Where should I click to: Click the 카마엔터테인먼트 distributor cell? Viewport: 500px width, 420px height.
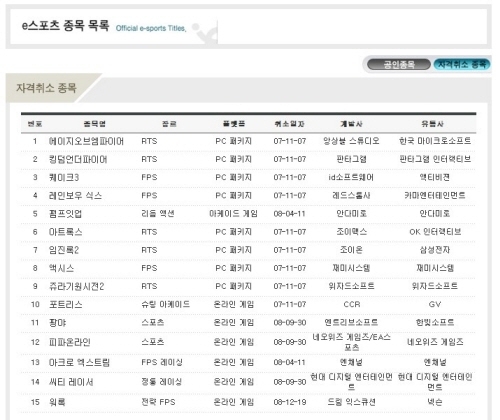(x=435, y=195)
